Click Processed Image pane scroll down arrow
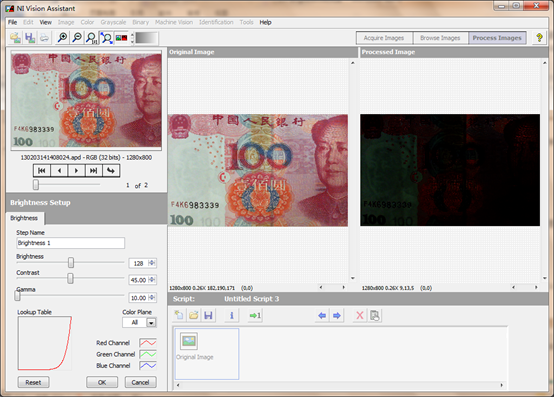This screenshot has width=554, height=397. [544, 278]
